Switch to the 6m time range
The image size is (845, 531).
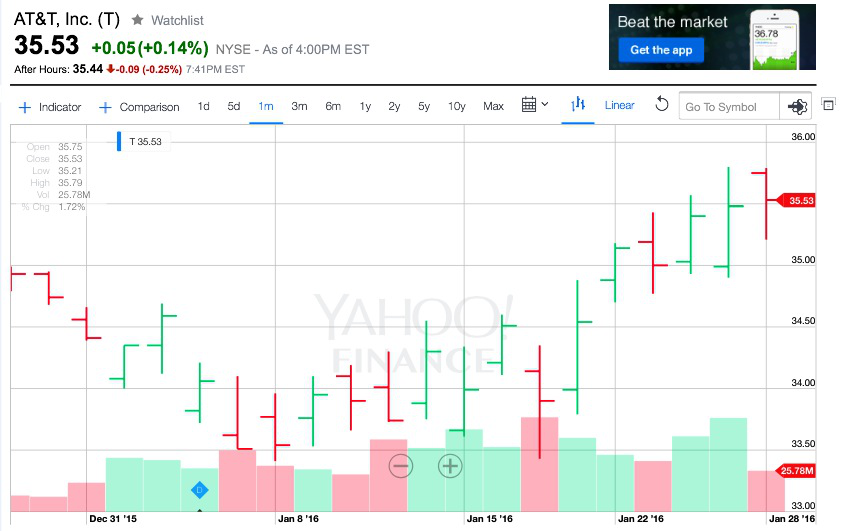pos(333,106)
